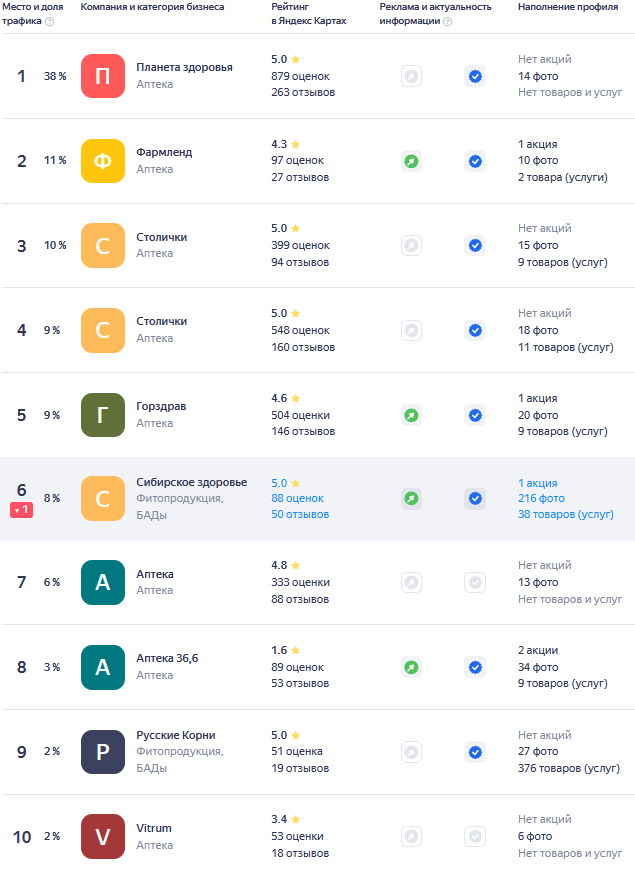Click green advertising icon in Аптека 36,6 row

click(x=411, y=667)
